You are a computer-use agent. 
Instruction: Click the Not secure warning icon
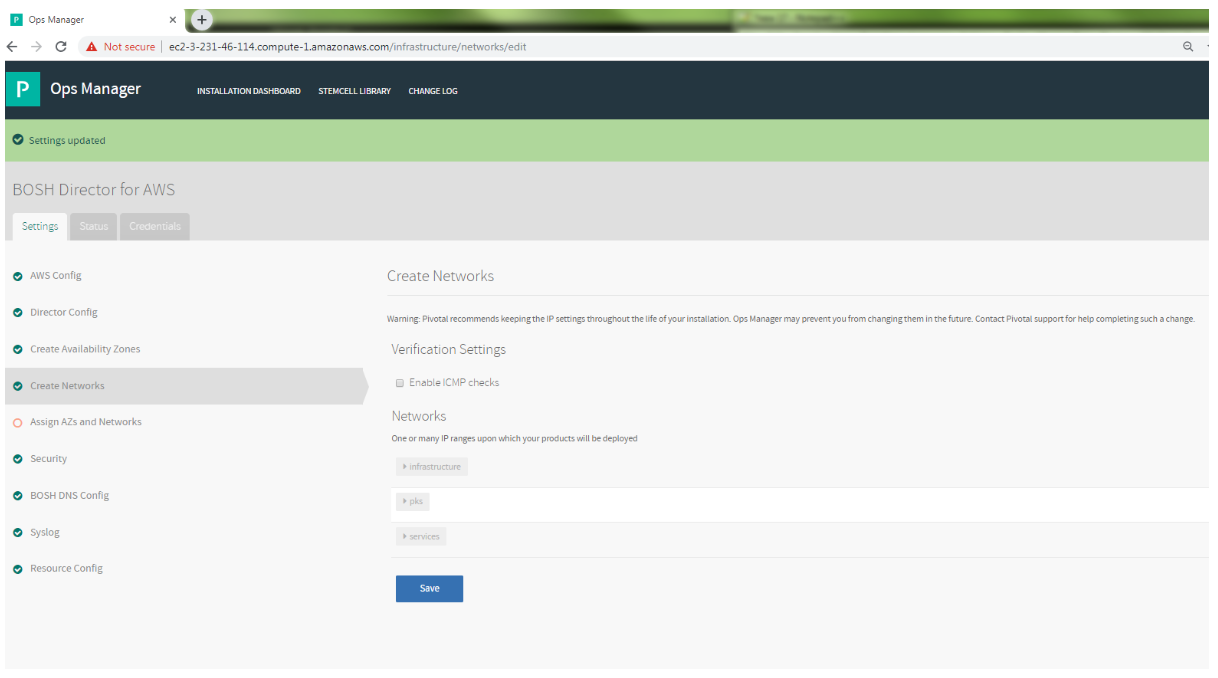91,46
